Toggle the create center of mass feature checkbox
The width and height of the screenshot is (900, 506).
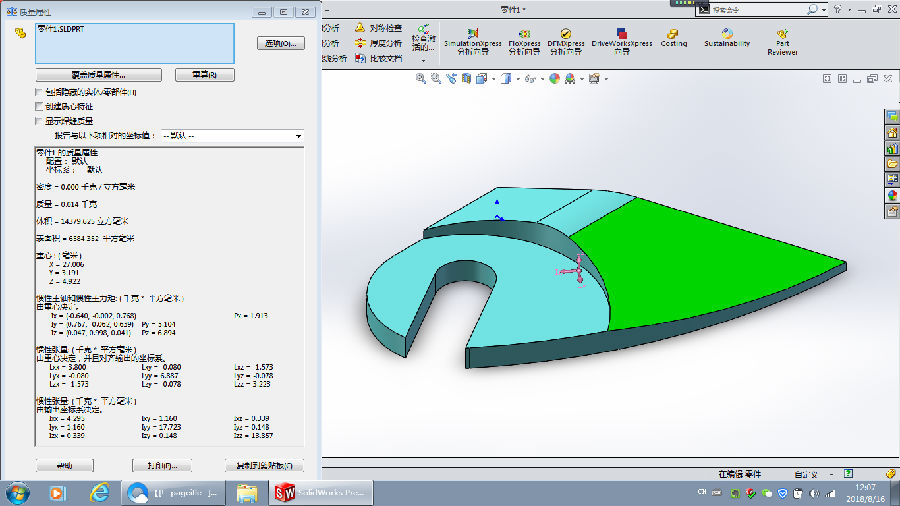(x=39, y=106)
